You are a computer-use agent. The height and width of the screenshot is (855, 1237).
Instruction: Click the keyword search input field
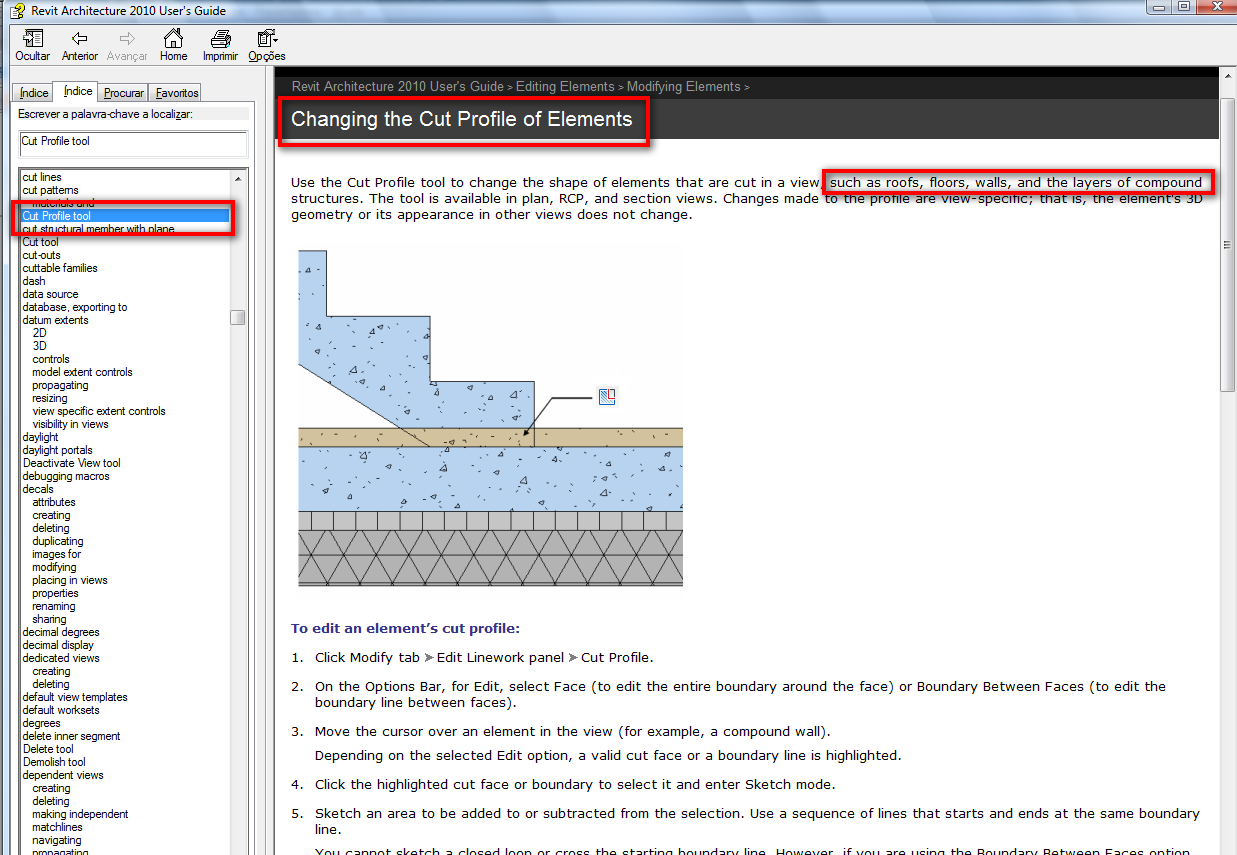pos(133,143)
